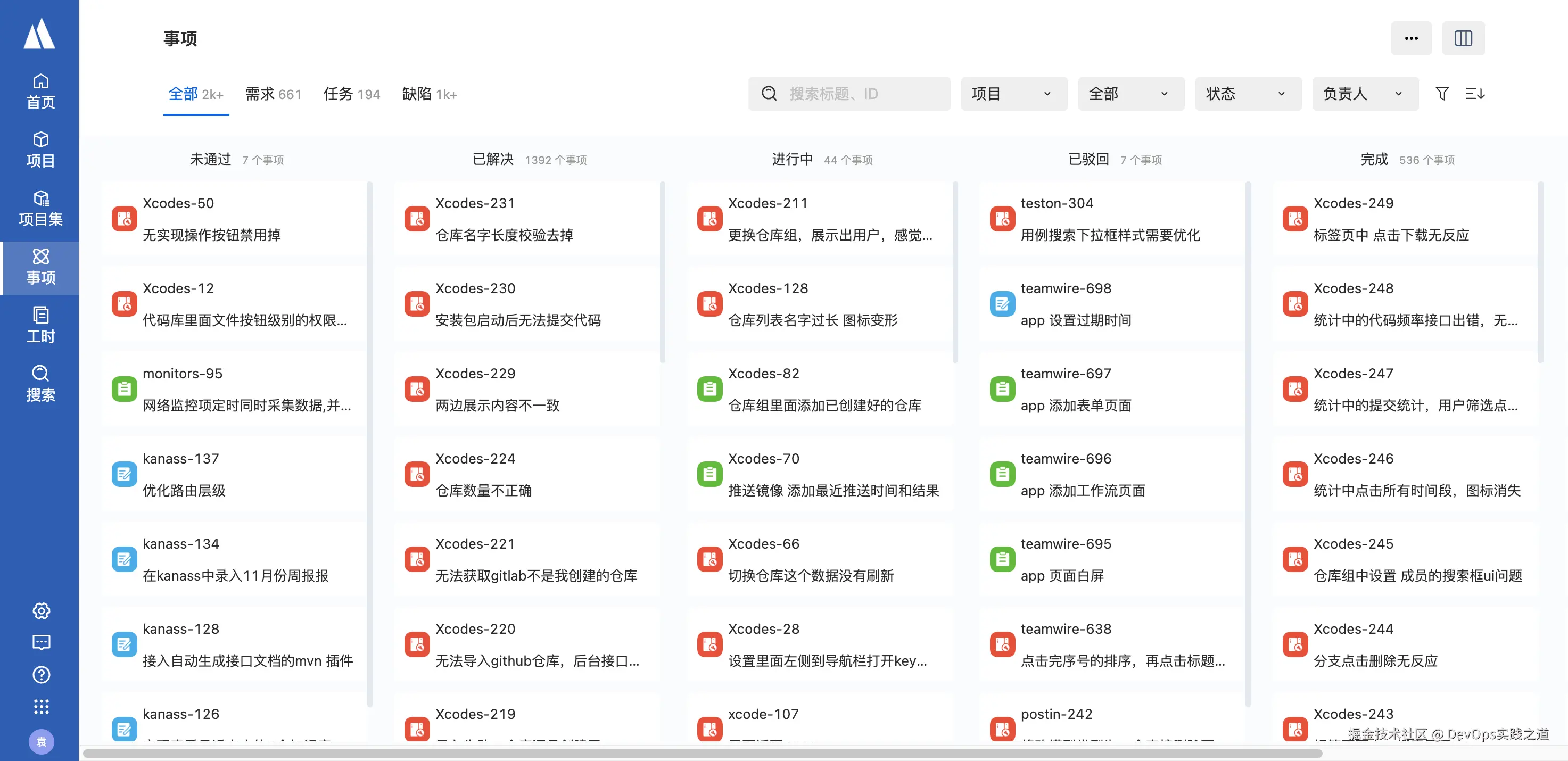Go to 项目 in sidebar

(x=40, y=150)
